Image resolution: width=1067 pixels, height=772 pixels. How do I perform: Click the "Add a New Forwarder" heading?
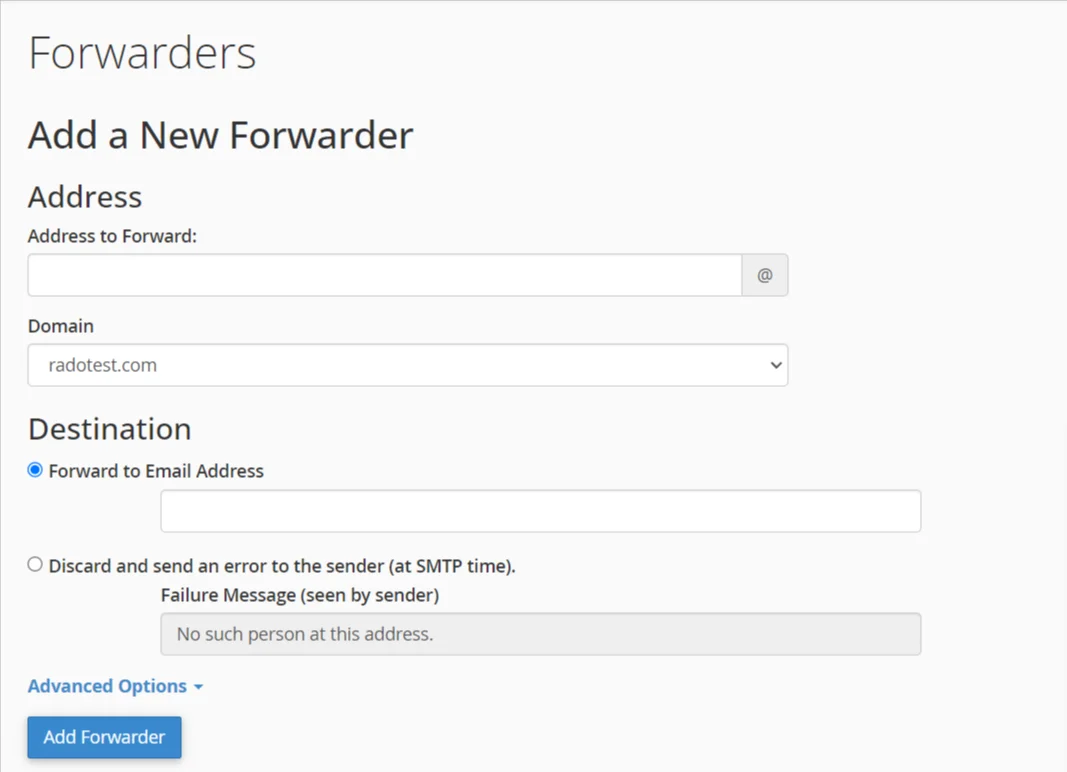point(220,135)
